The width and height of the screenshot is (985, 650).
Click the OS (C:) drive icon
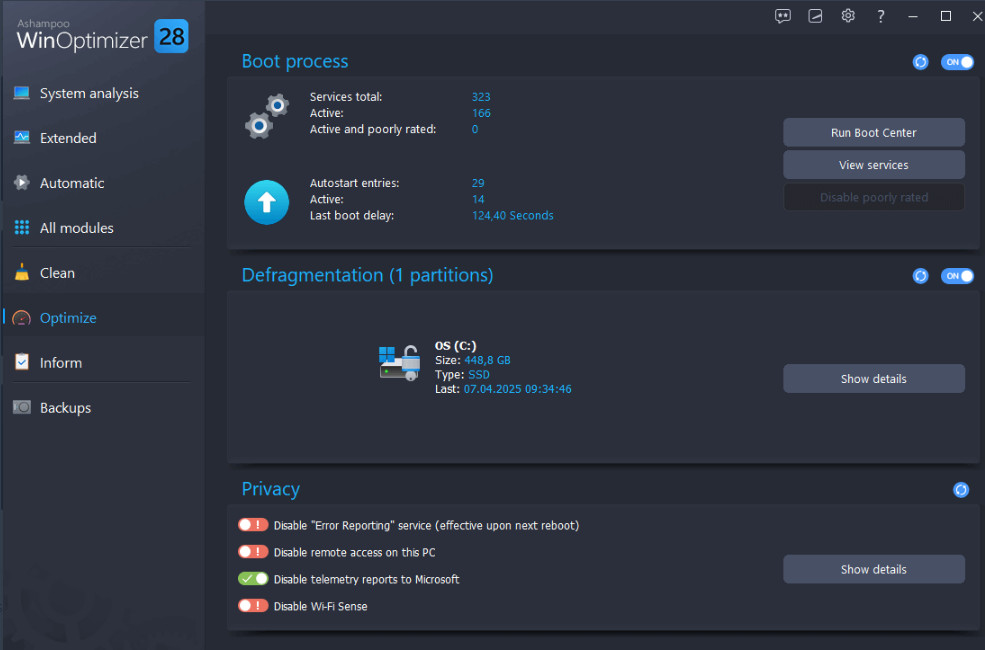tap(400, 363)
